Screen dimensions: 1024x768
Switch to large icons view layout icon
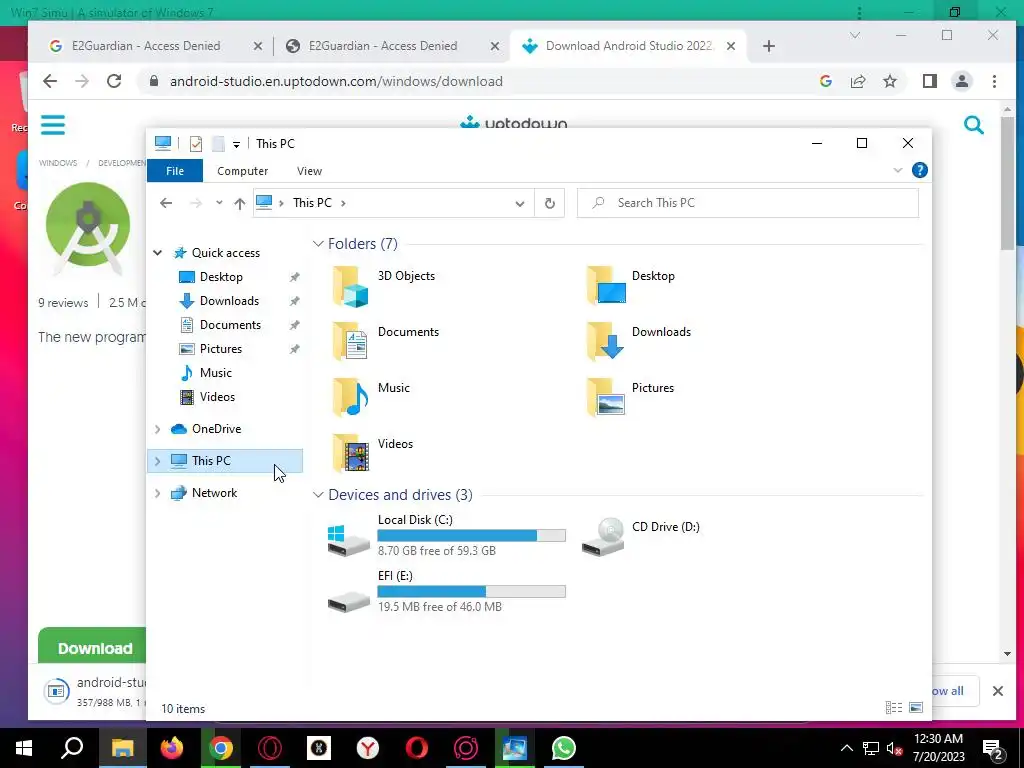click(916, 707)
